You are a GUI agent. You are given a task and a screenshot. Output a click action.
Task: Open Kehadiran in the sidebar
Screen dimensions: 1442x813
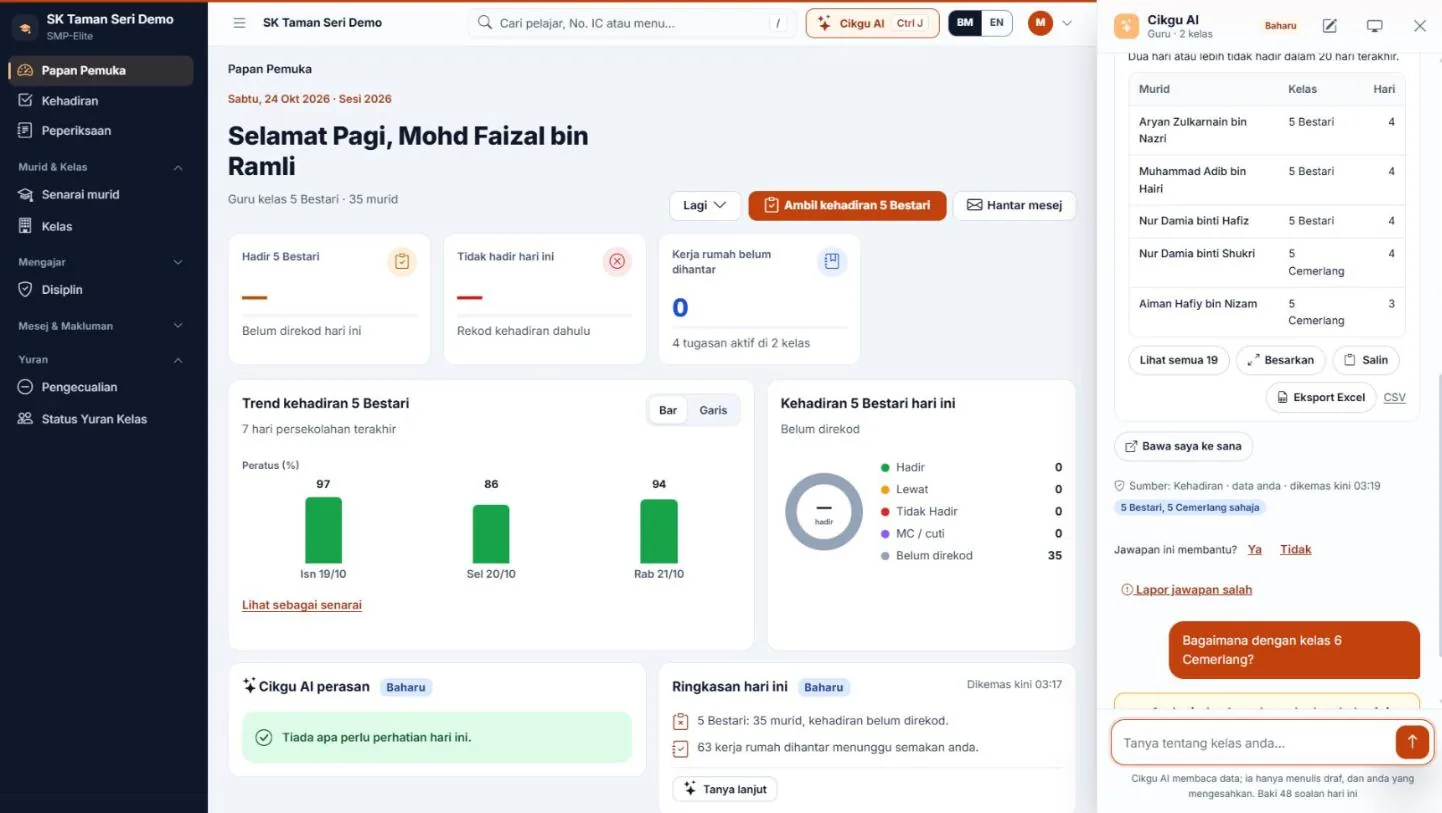[x=101, y=101]
